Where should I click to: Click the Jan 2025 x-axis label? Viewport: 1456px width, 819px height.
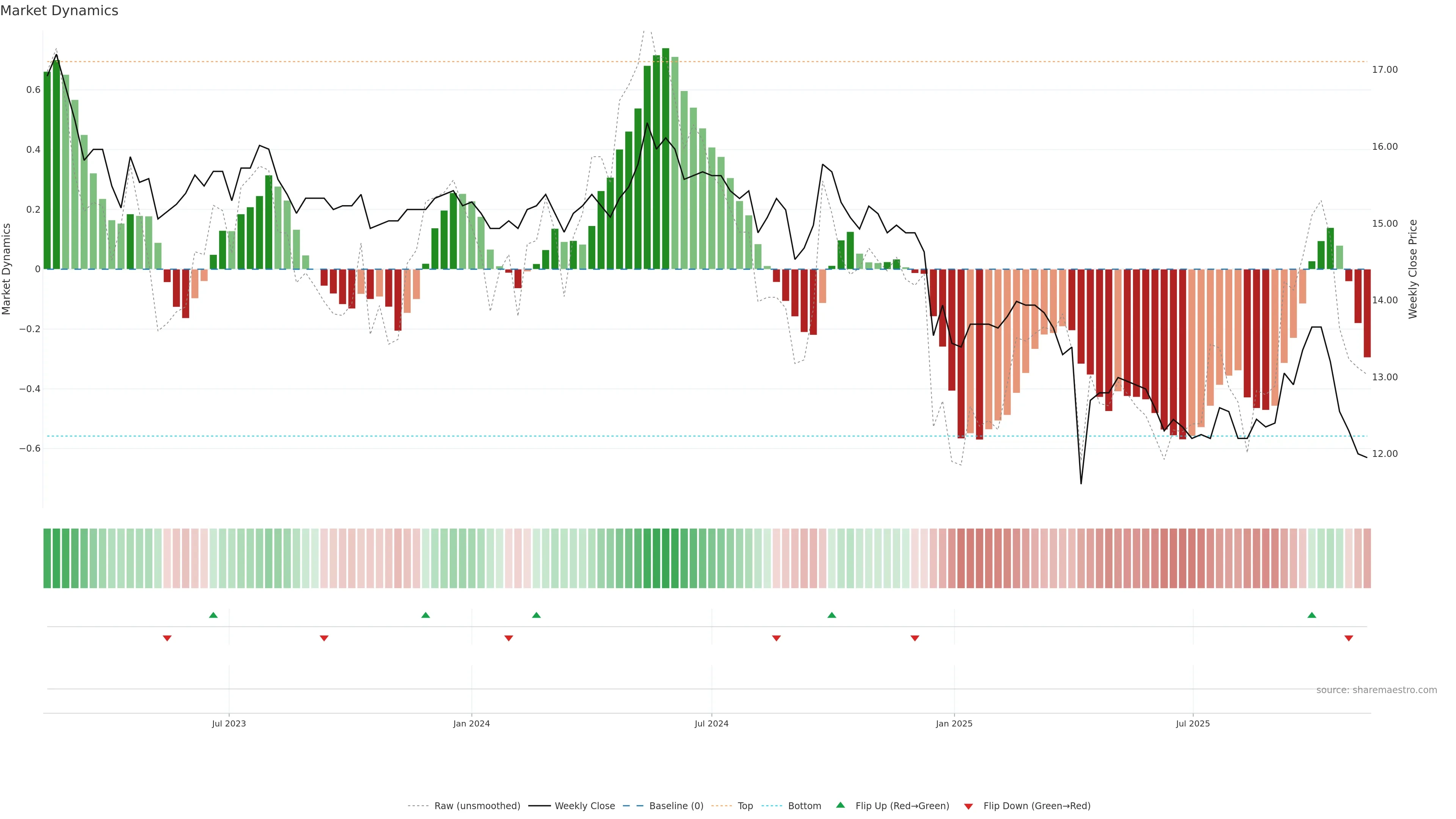click(954, 723)
